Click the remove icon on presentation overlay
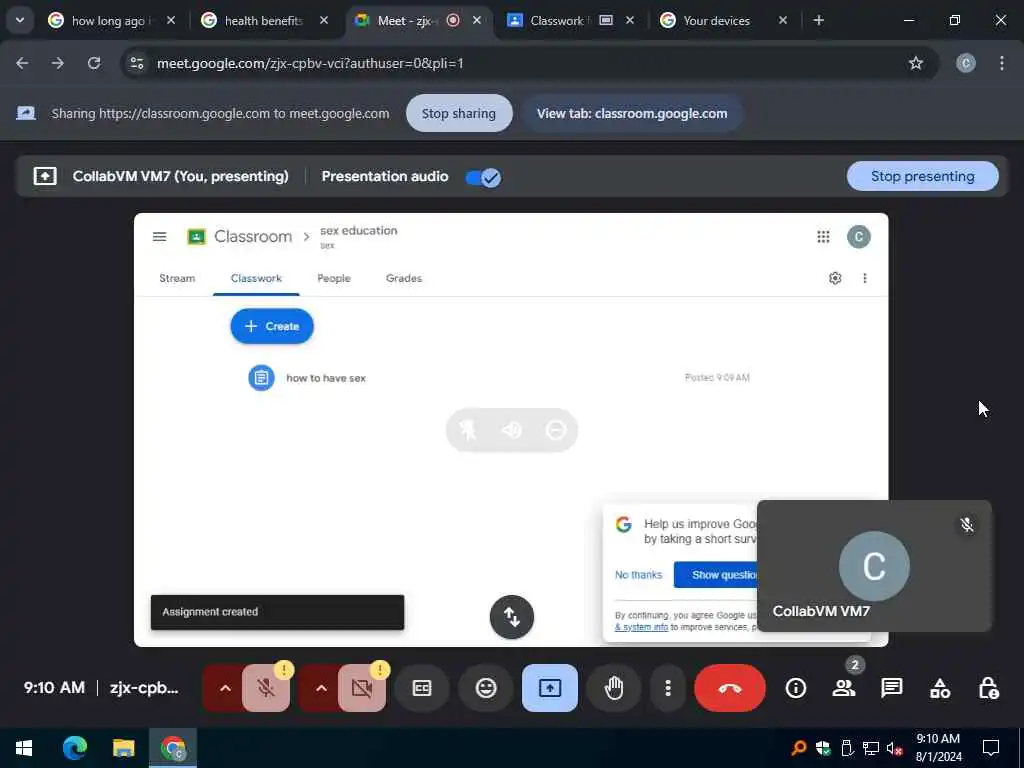The height and width of the screenshot is (768, 1024). click(x=555, y=430)
